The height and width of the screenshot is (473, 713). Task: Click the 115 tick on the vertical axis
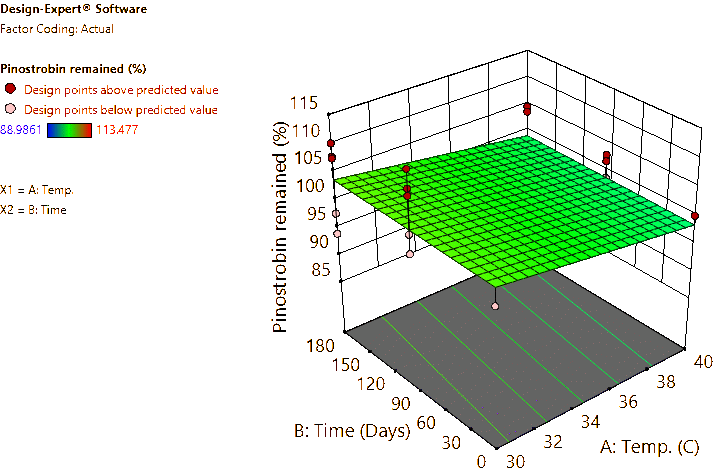pos(305,102)
